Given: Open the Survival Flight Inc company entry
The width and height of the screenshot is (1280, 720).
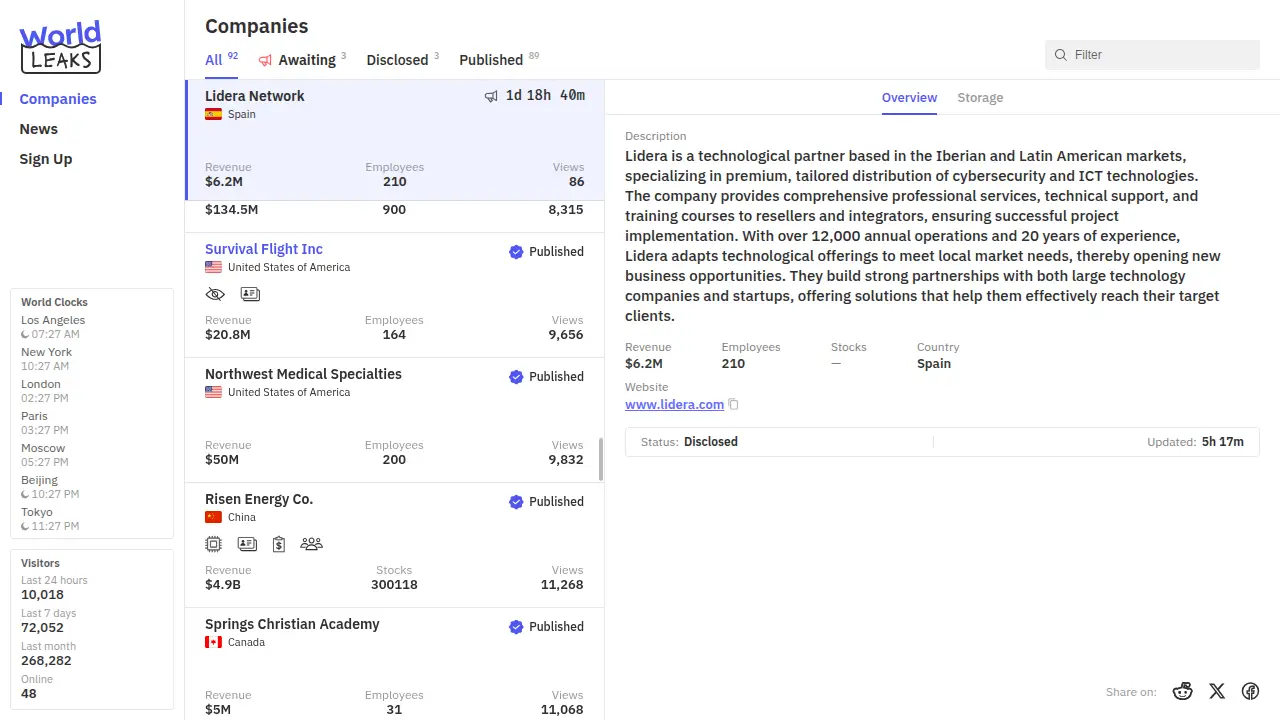Looking at the screenshot, I should click(264, 249).
